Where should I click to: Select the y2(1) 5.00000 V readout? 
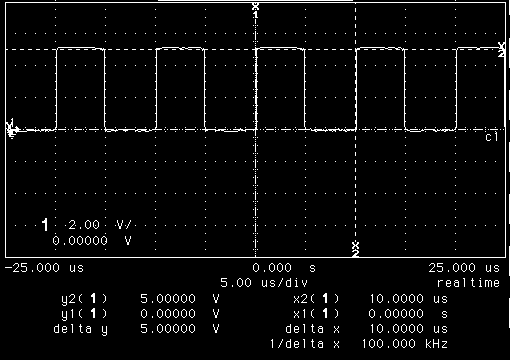point(140,298)
